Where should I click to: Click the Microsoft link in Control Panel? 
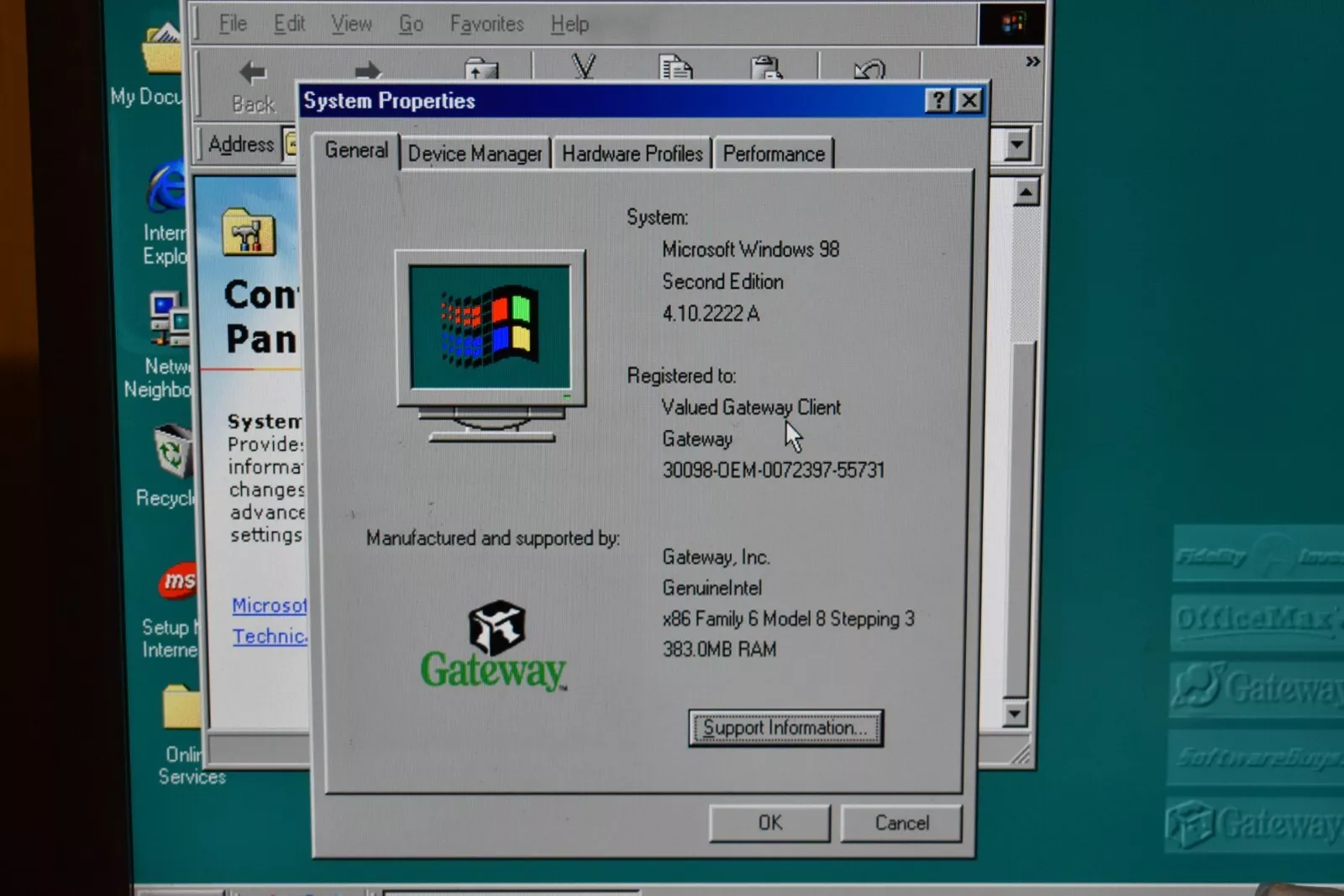coord(270,605)
